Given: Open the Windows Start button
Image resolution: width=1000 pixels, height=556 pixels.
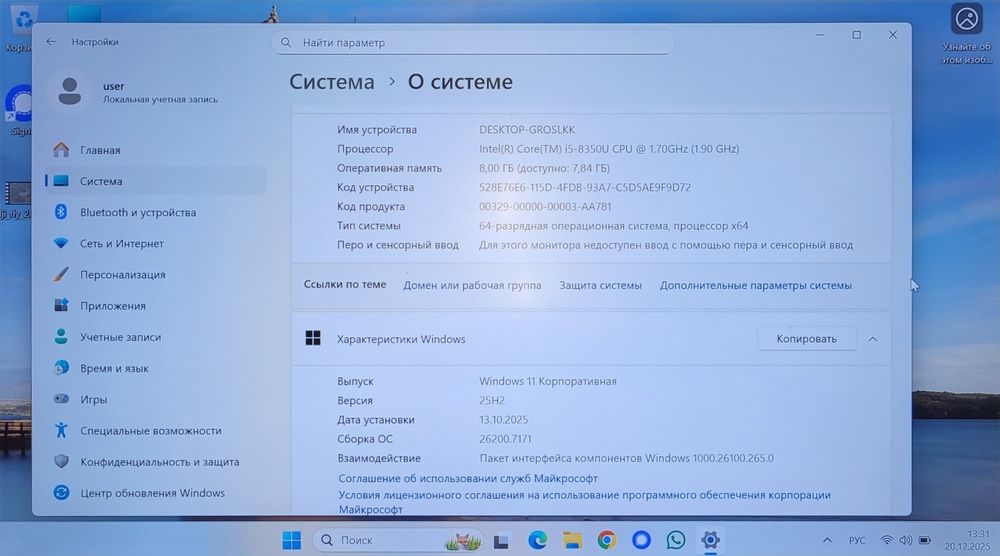Looking at the screenshot, I should coord(291,541).
